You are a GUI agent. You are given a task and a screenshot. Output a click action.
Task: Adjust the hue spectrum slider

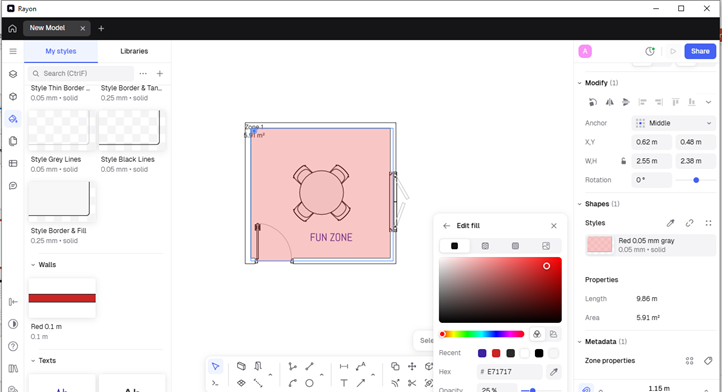[482, 334]
